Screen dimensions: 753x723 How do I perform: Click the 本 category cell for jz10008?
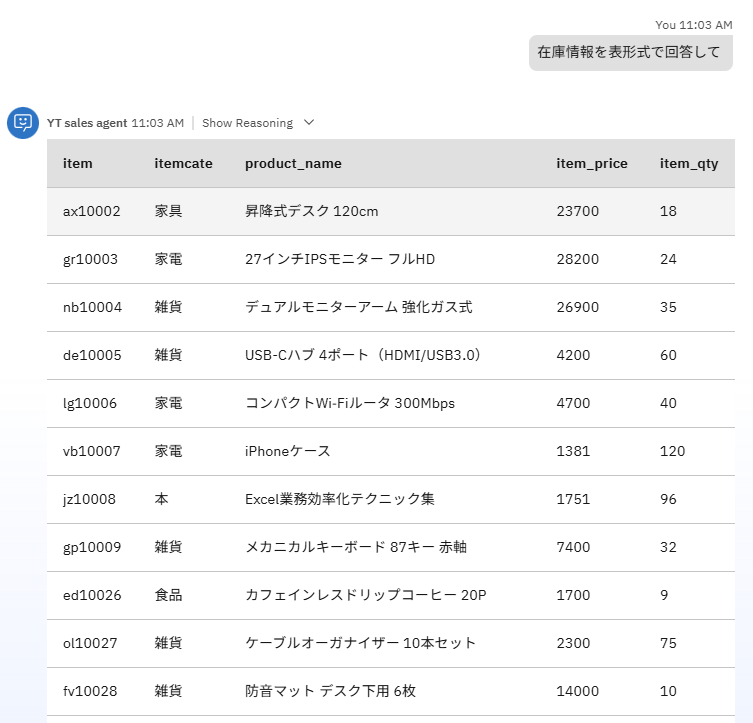[161, 500]
